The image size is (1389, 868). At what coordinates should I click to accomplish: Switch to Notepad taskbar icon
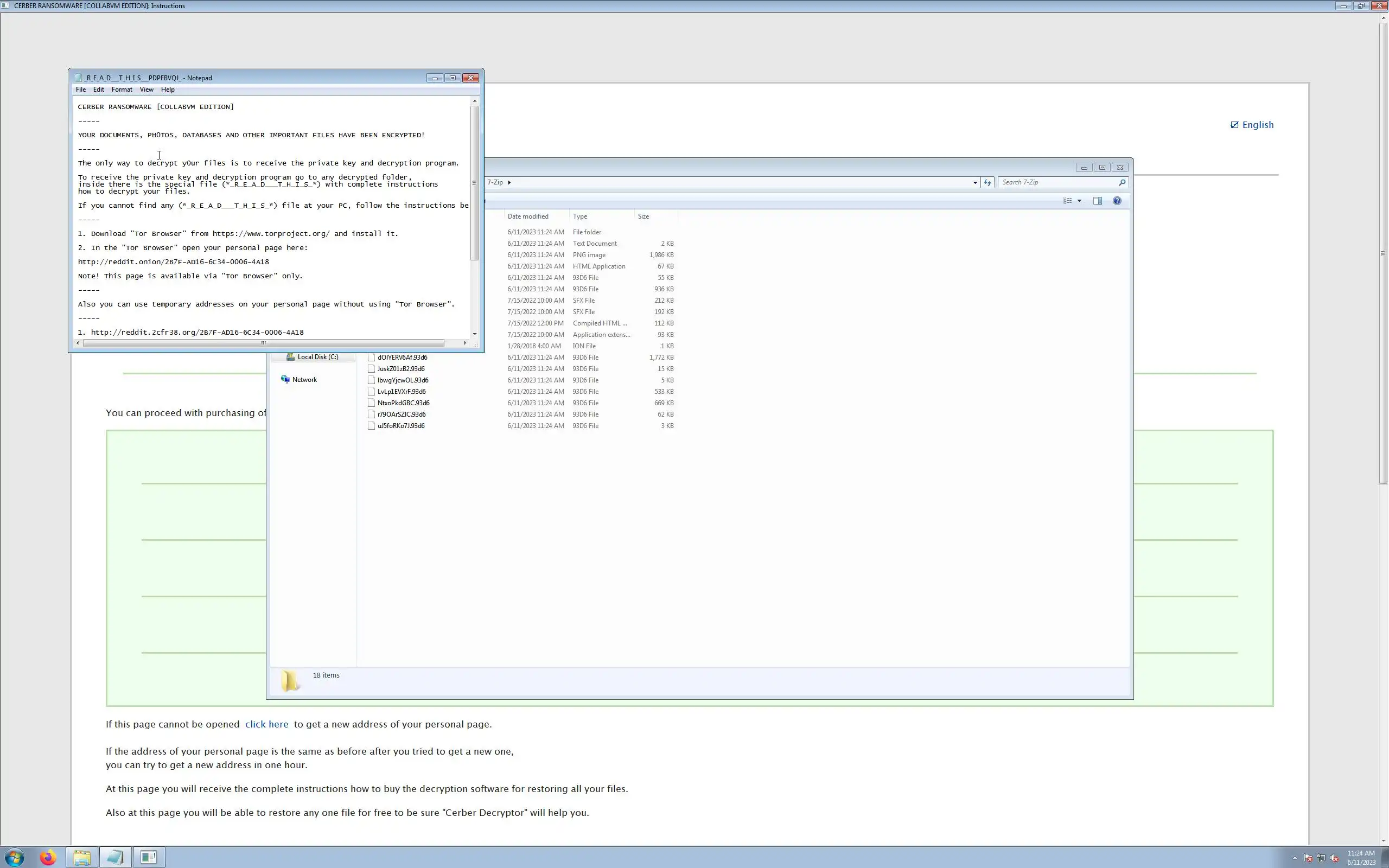pyautogui.click(x=116, y=857)
